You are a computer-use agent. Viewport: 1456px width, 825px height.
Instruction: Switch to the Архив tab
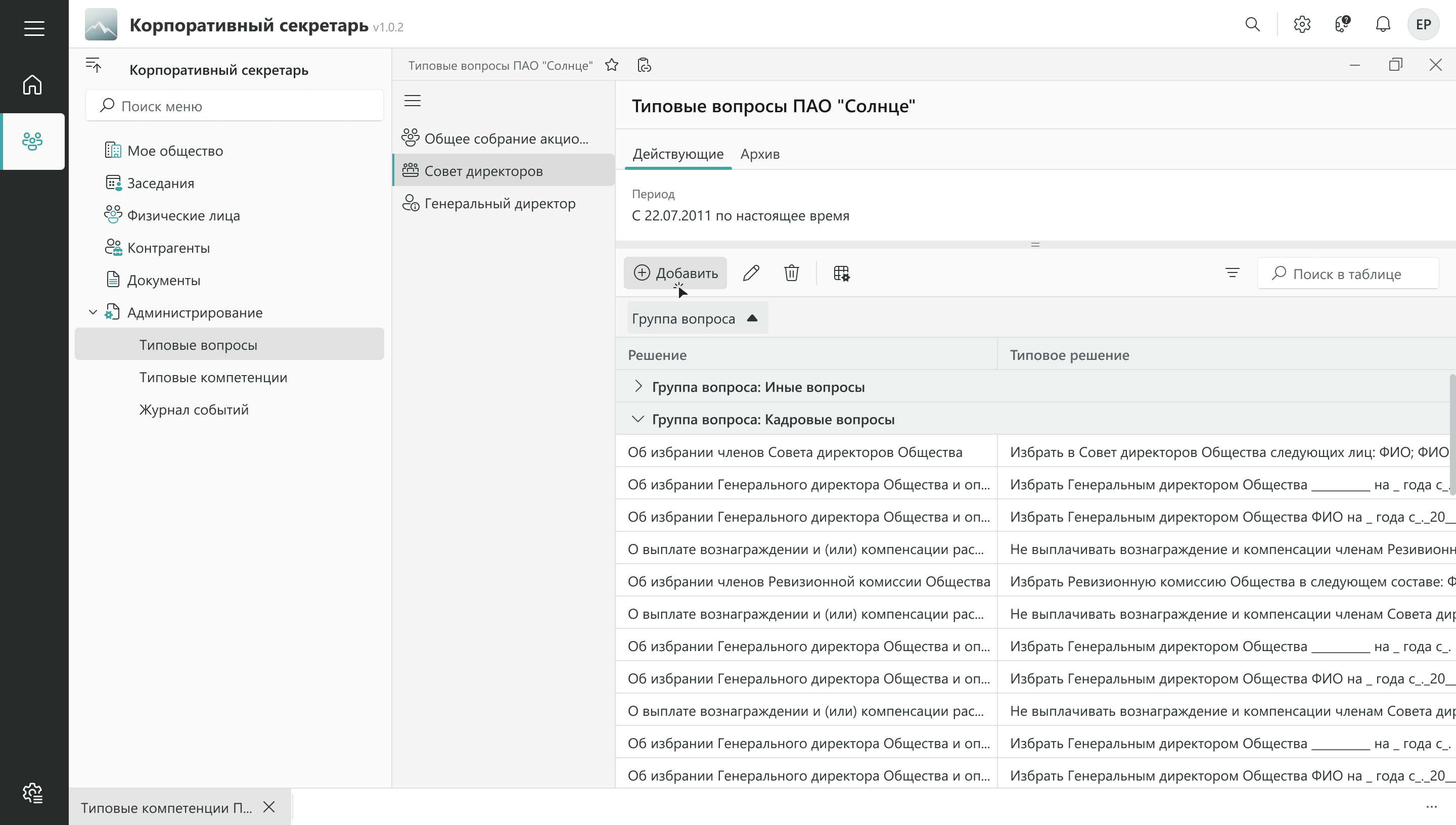(760, 154)
